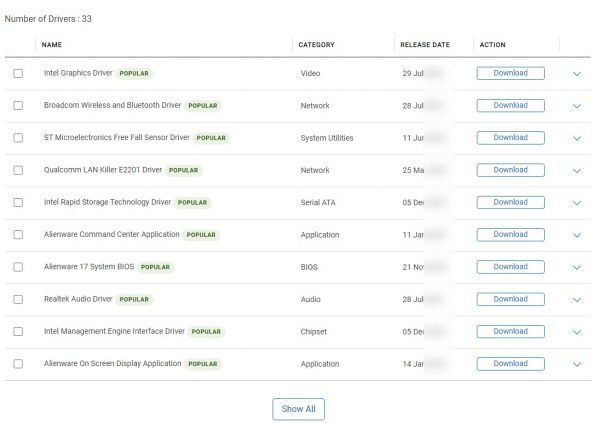Expand Intel Rapid Storage Technology Driver details
Screen dimensions: 600x423
(576, 203)
